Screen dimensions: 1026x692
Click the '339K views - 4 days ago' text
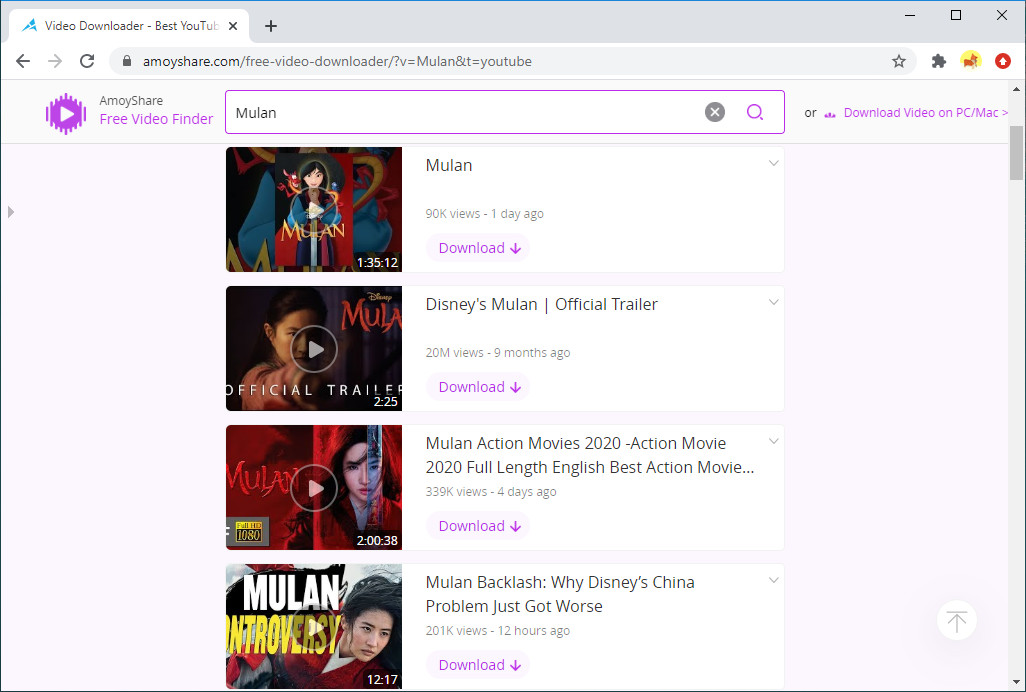(x=491, y=492)
